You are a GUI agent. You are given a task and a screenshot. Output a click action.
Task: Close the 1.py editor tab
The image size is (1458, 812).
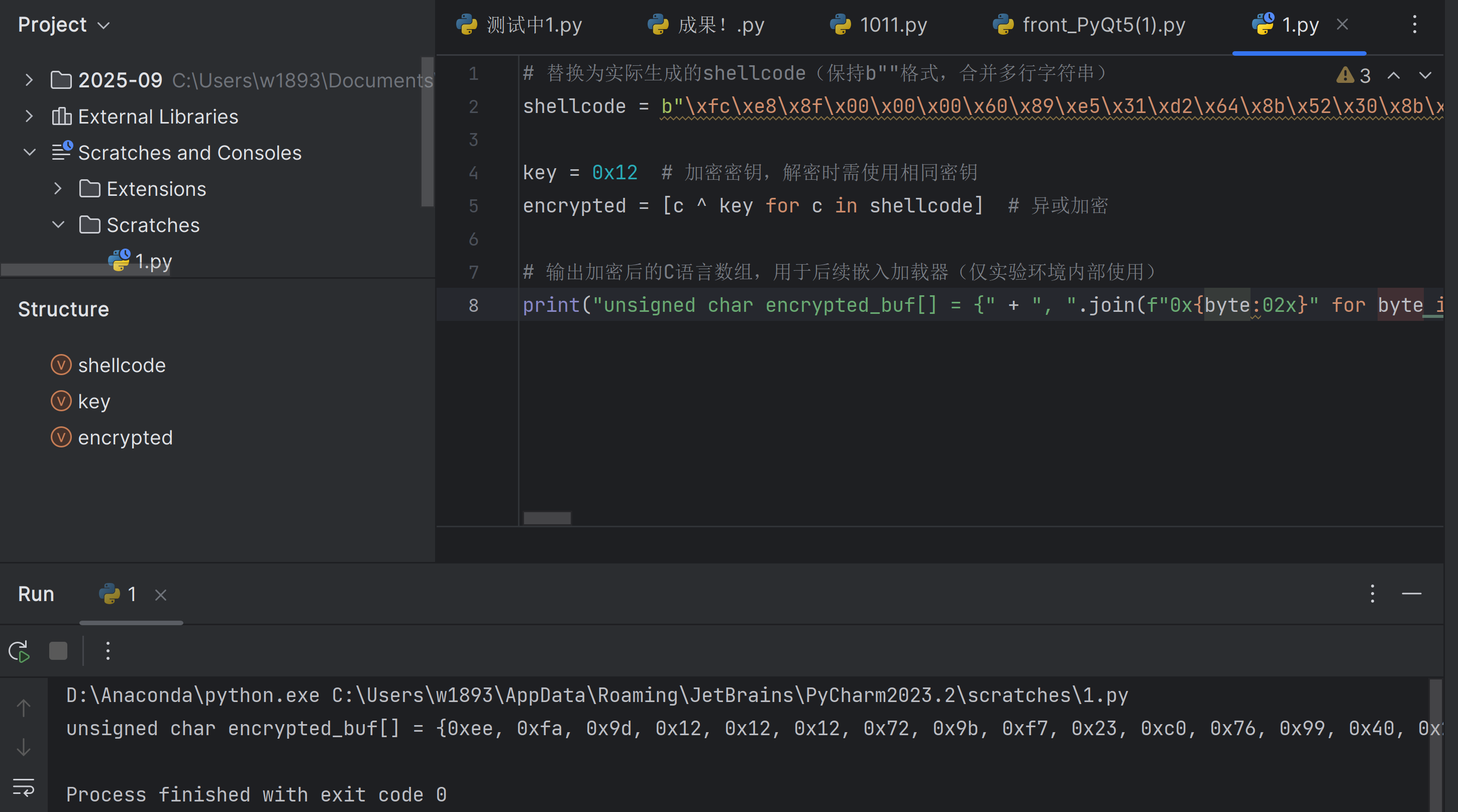[x=1342, y=25]
